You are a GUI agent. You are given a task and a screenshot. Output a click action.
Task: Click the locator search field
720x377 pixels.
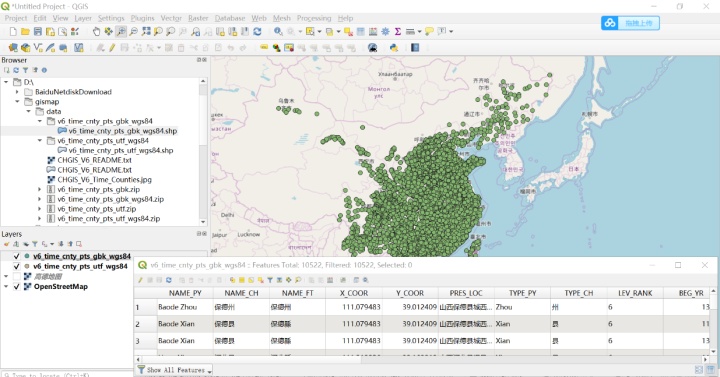(67, 374)
